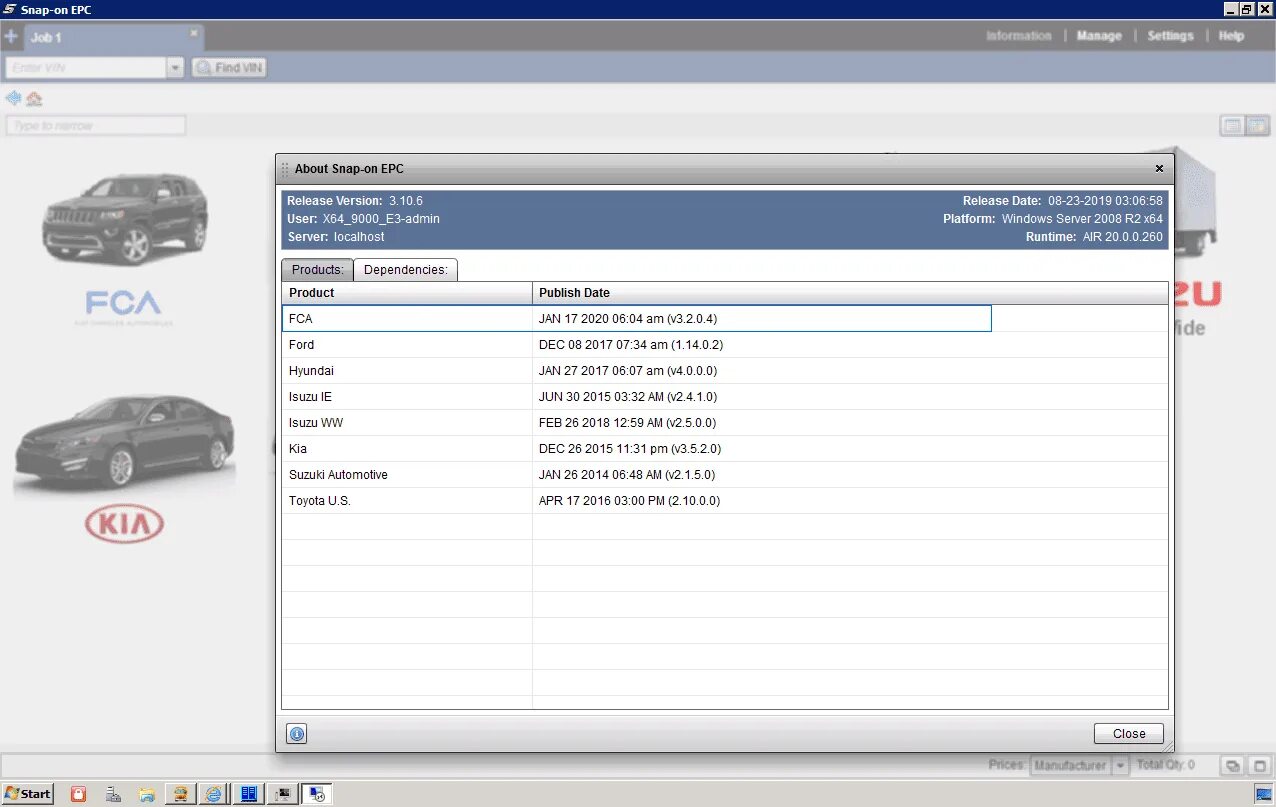
Task: Click the show desktop tray icon
Action: pyautogui.click(x=1265, y=794)
